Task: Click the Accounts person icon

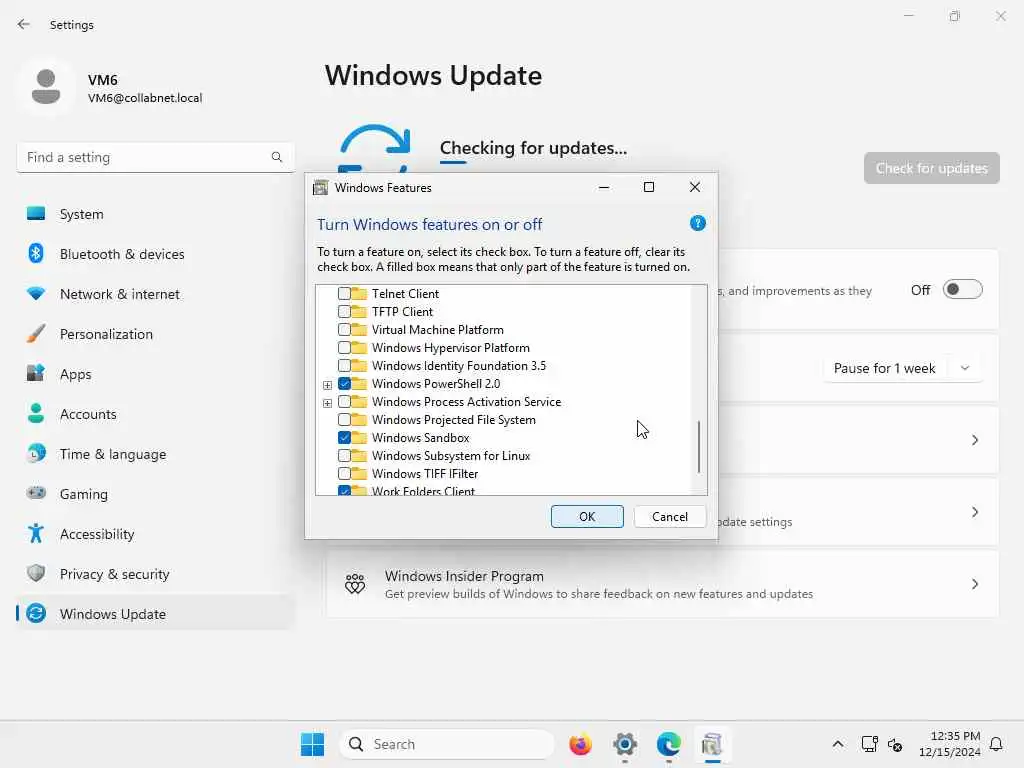Action: click(x=36, y=413)
